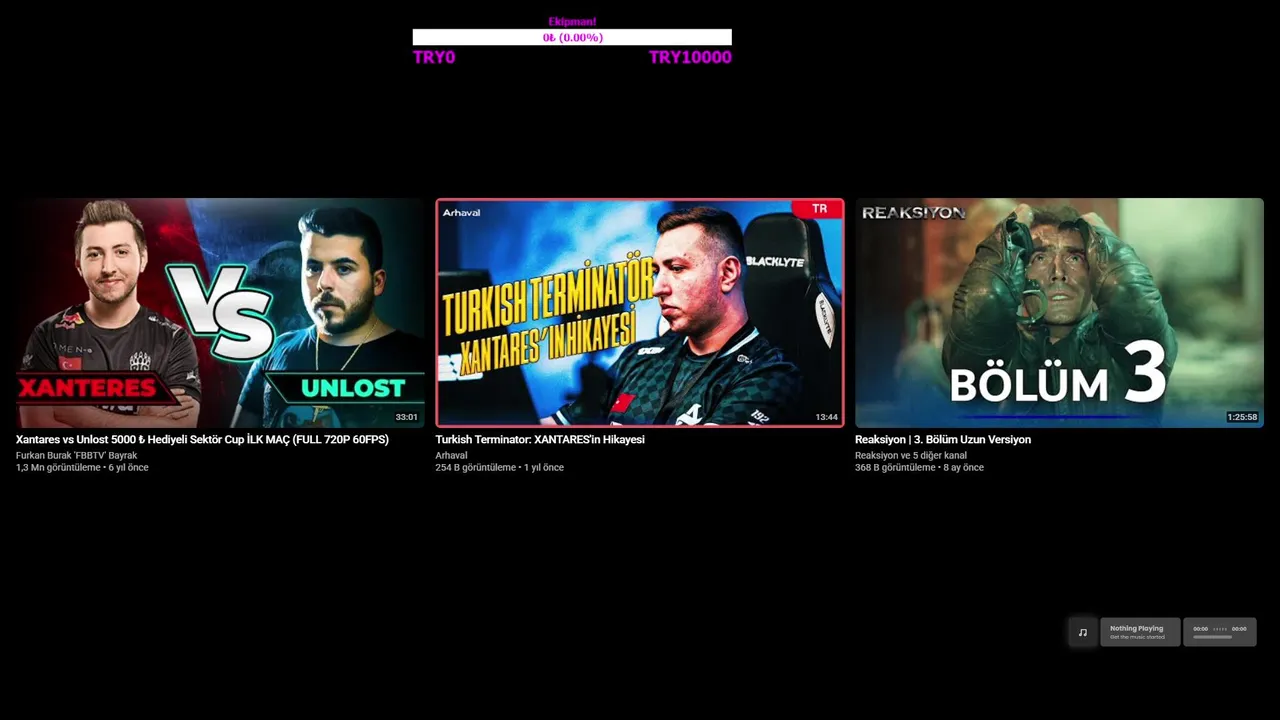Viewport: 1280px width, 720px height.
Task: Click title 'Xantares vs Unlost 5000 ₺ Hediyeli Sektör Cup'
Action: (202, 440)
